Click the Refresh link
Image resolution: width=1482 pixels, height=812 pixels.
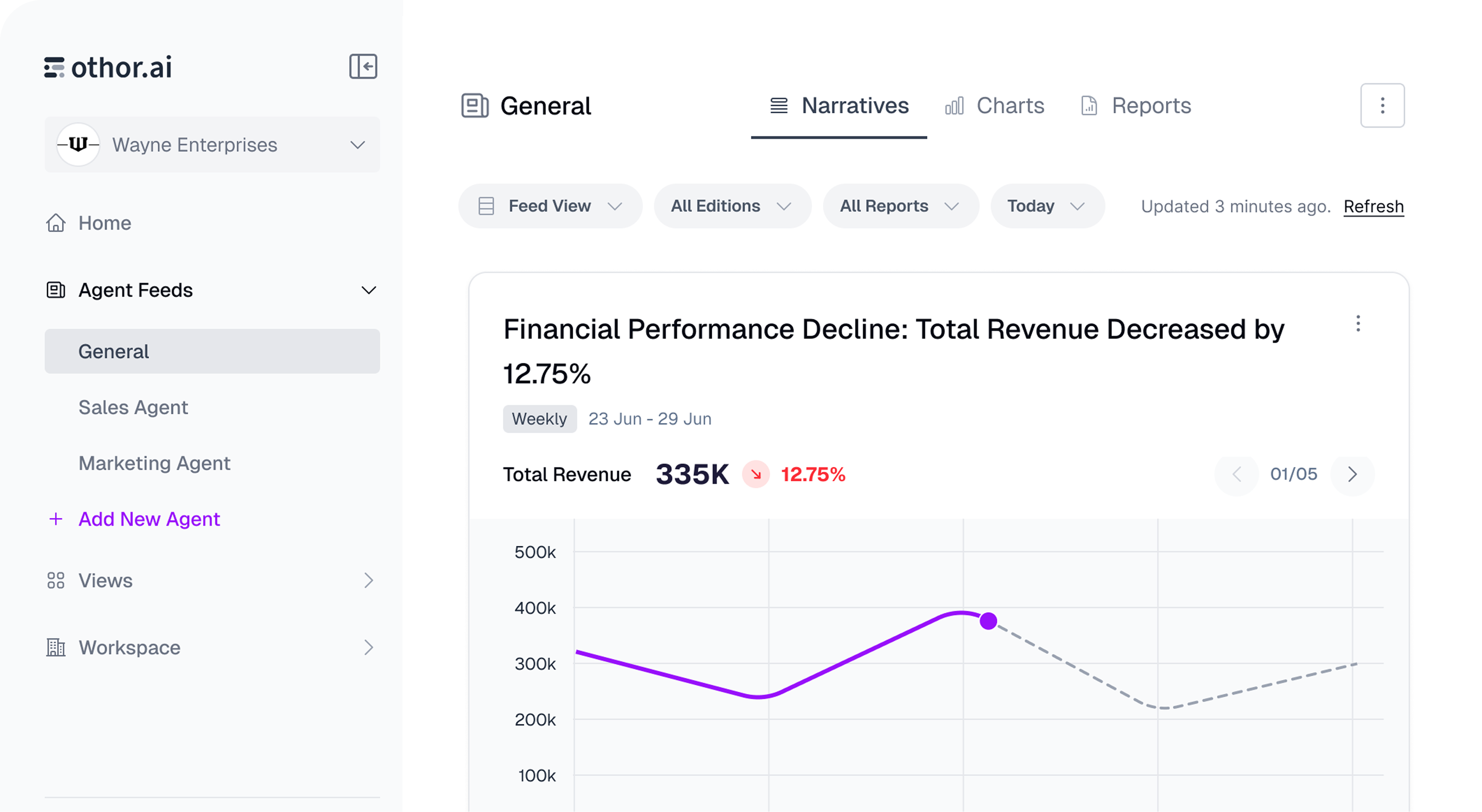1373,206
